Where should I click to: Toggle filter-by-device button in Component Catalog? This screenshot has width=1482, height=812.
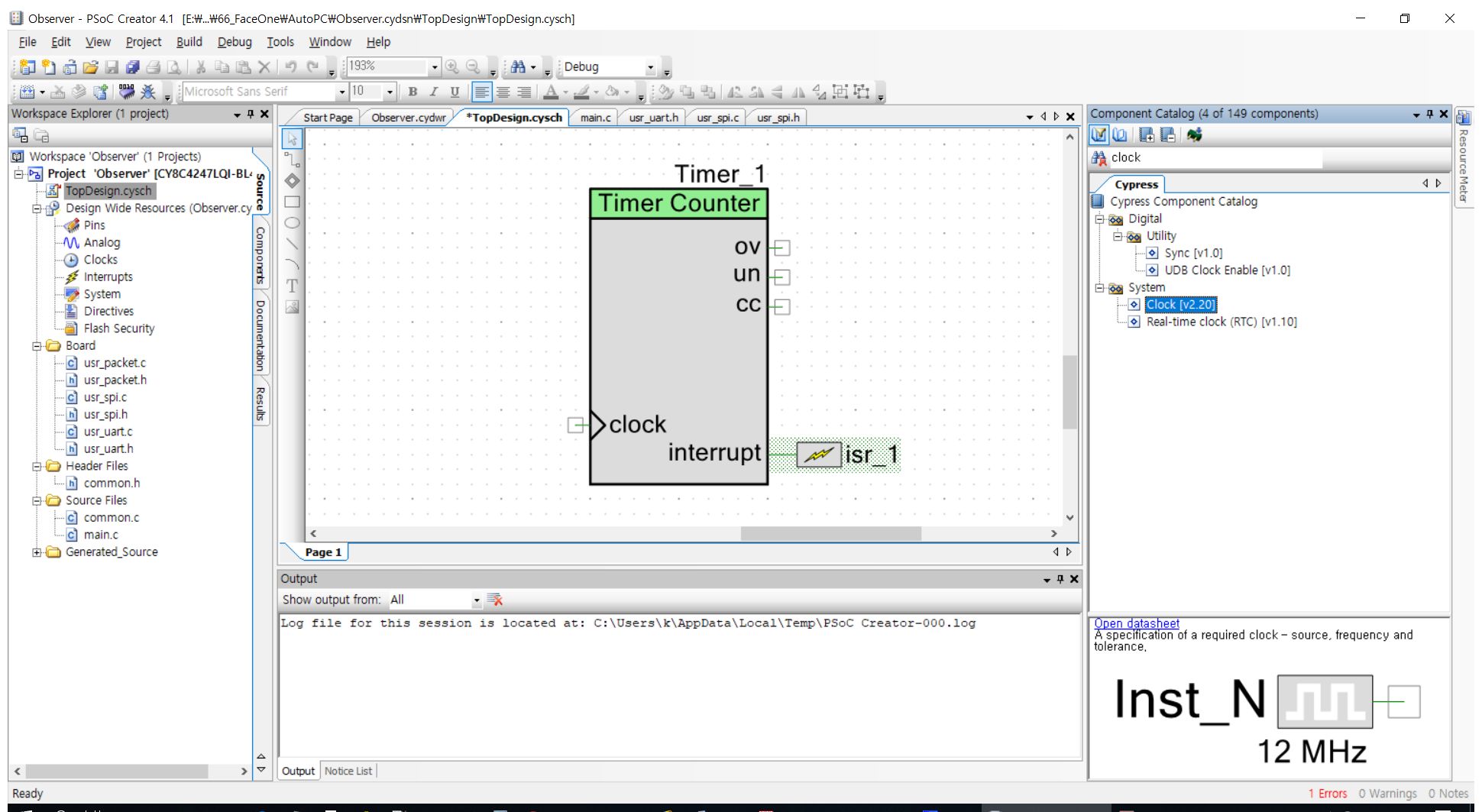pos(1099,135)
